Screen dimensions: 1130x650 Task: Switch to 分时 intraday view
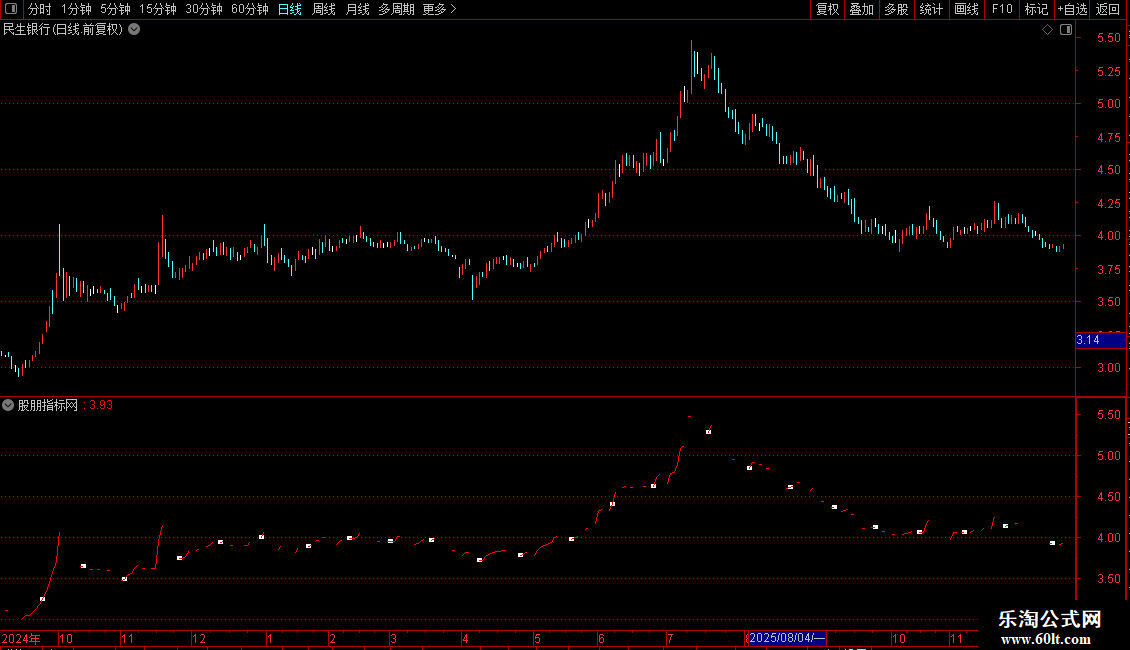[40, 9]
